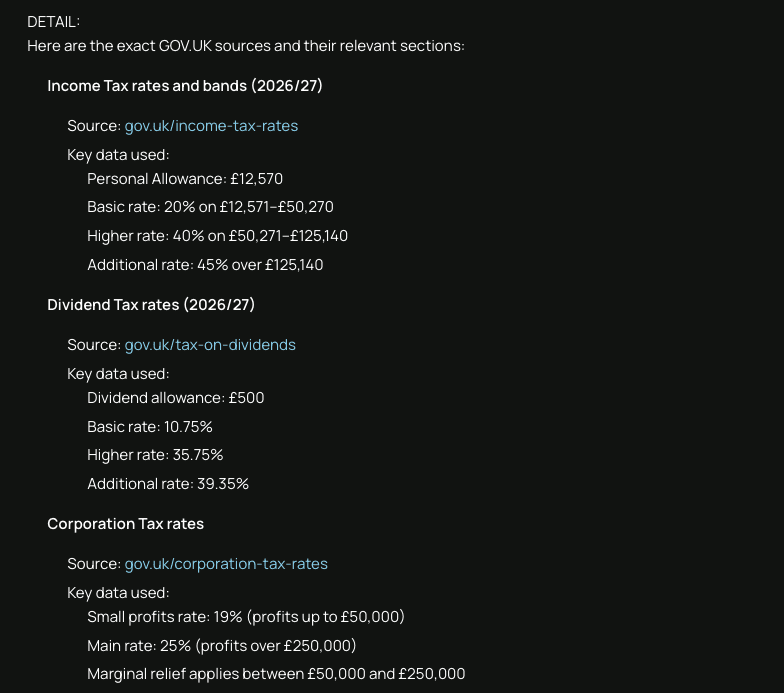784x693 pixels.
Task: Click the Additional rate 39.35% line
Action: point(168,484)
